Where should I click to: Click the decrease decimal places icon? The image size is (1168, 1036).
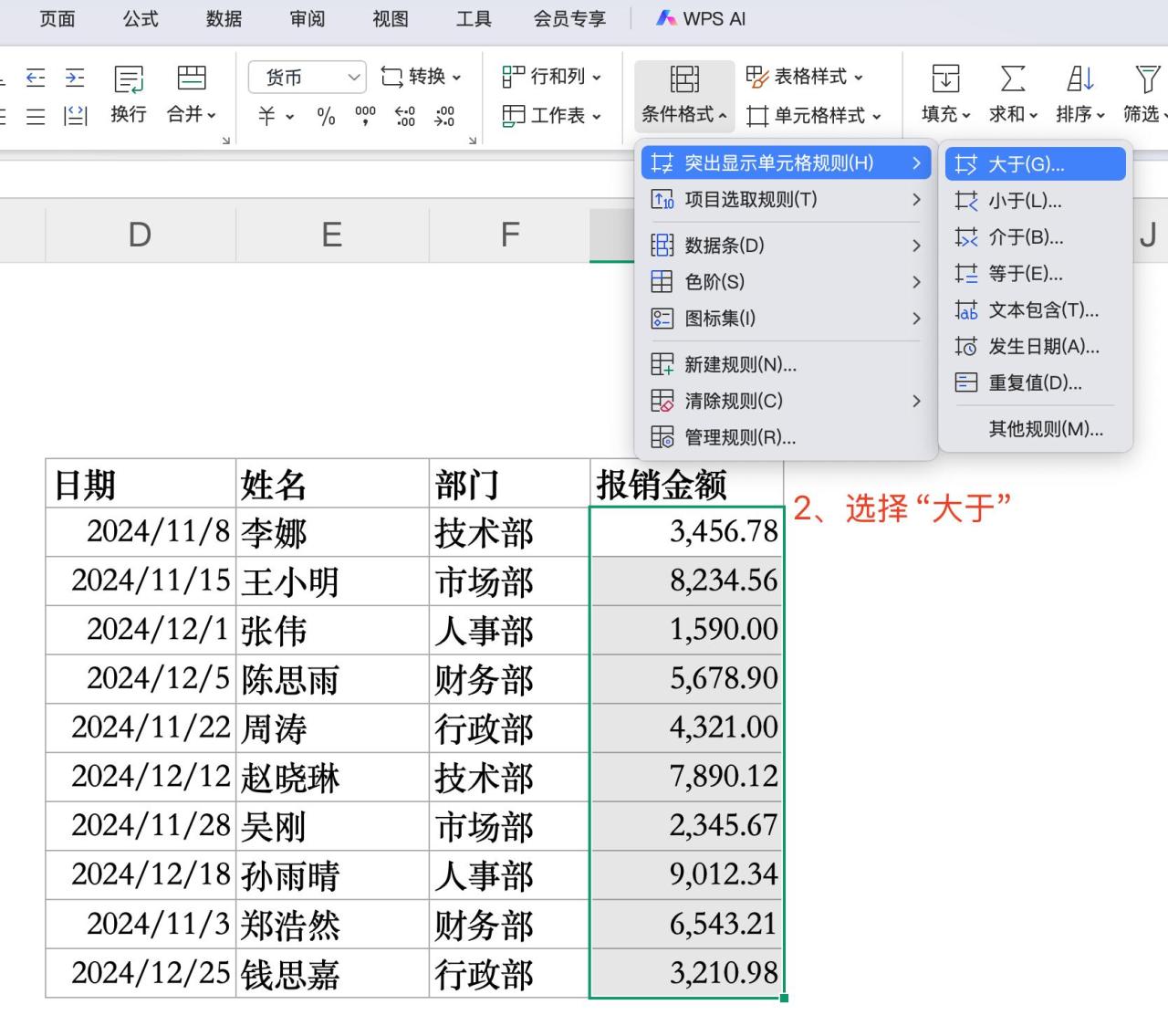click(444, 116)
